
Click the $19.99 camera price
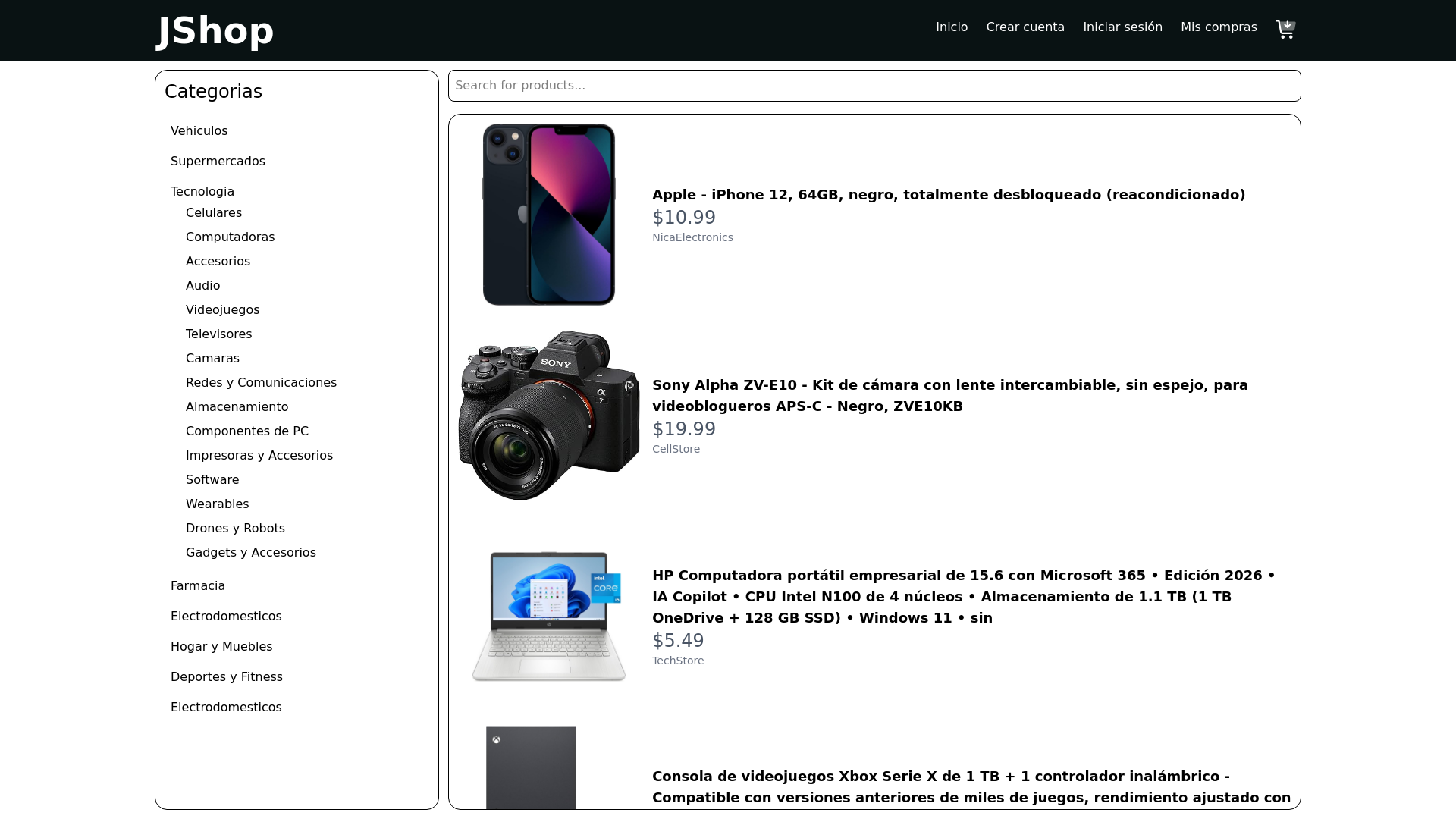[684, 429]
